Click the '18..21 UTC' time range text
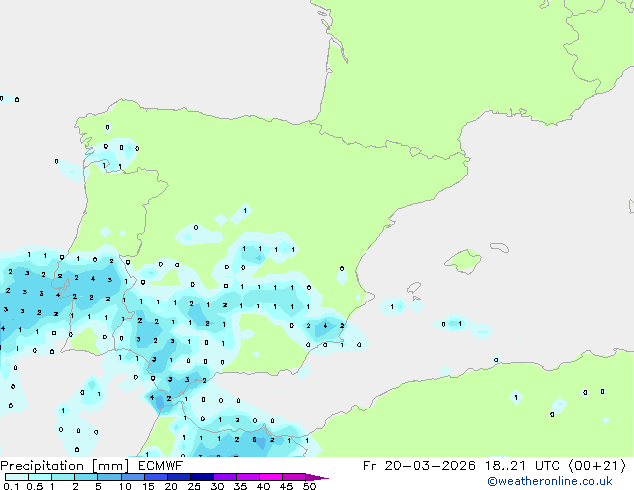The image size is (634, 490). click(522, 466)
